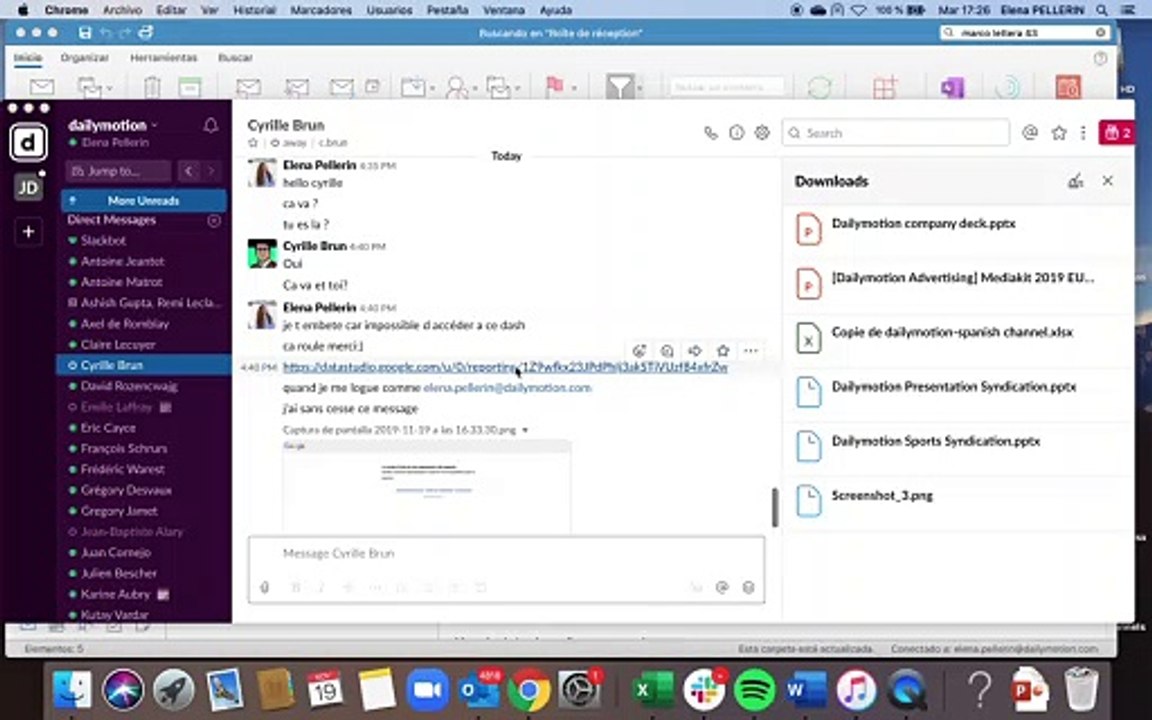1152x720 pixels.
Task: Open Dailymotion company deck.pptx download
Action: [957, 228]
